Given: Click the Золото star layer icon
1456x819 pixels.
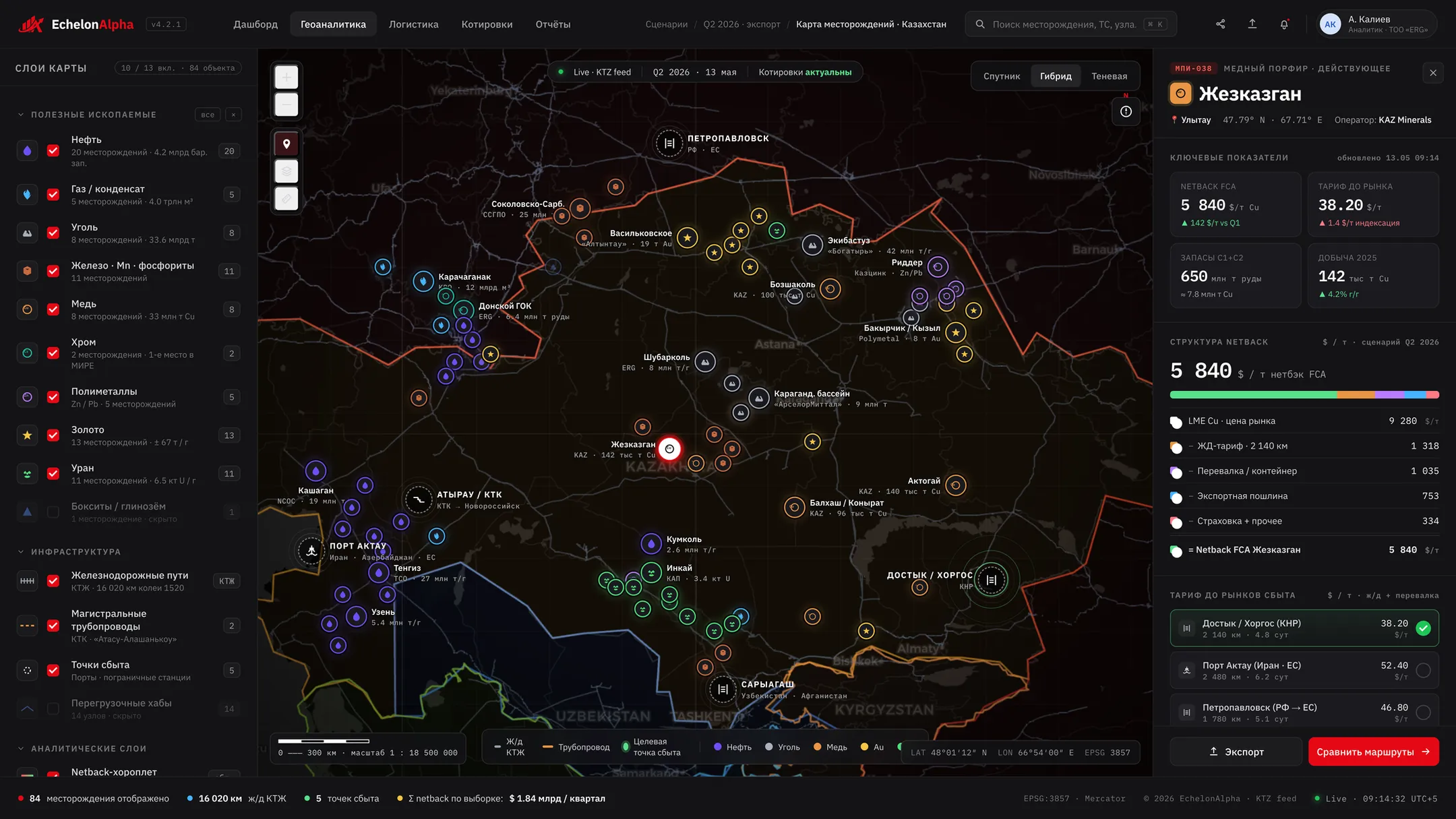Looking at the screenshot, I should 27,435.
